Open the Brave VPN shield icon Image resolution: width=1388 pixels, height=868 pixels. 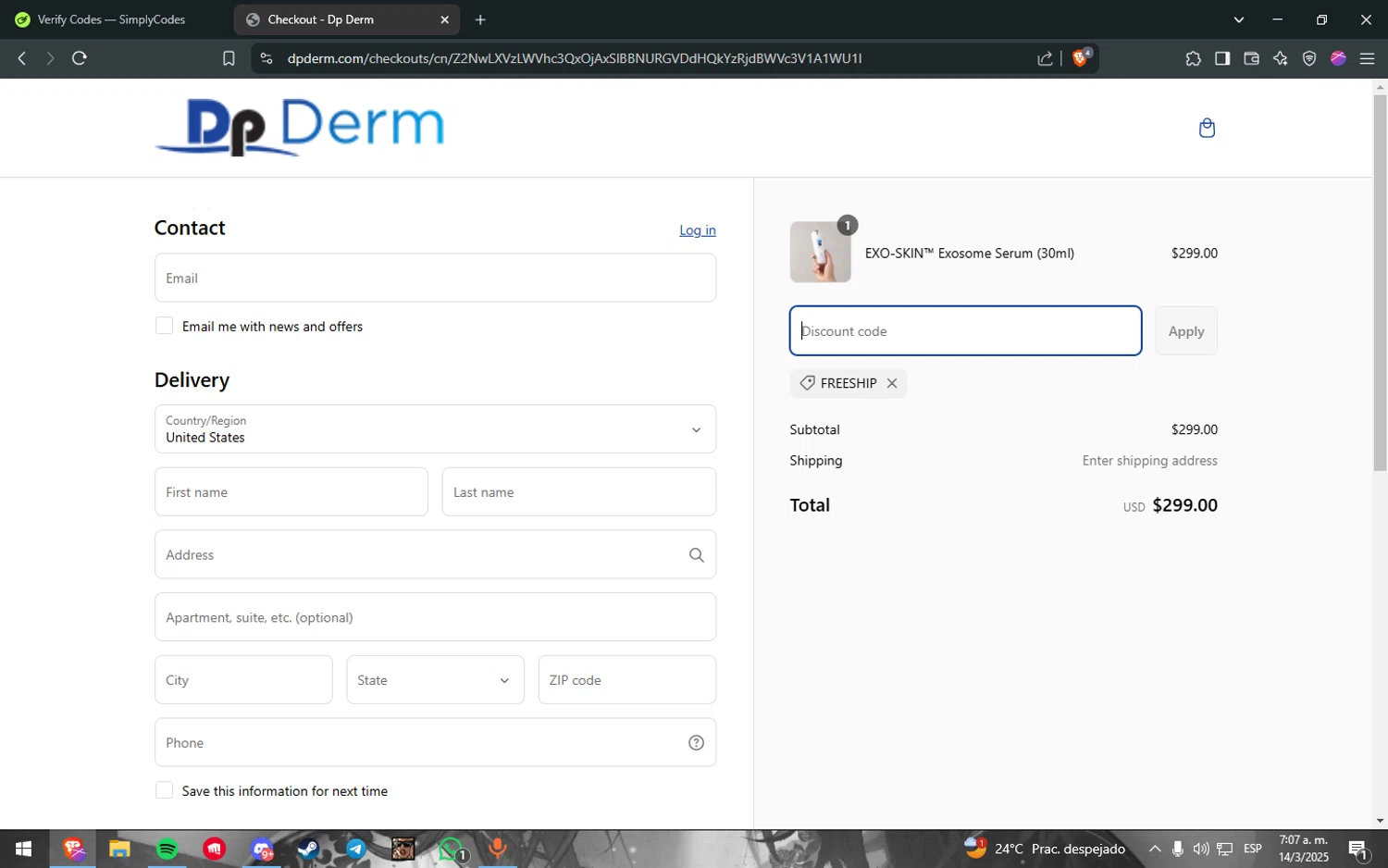click(1309, 58)
